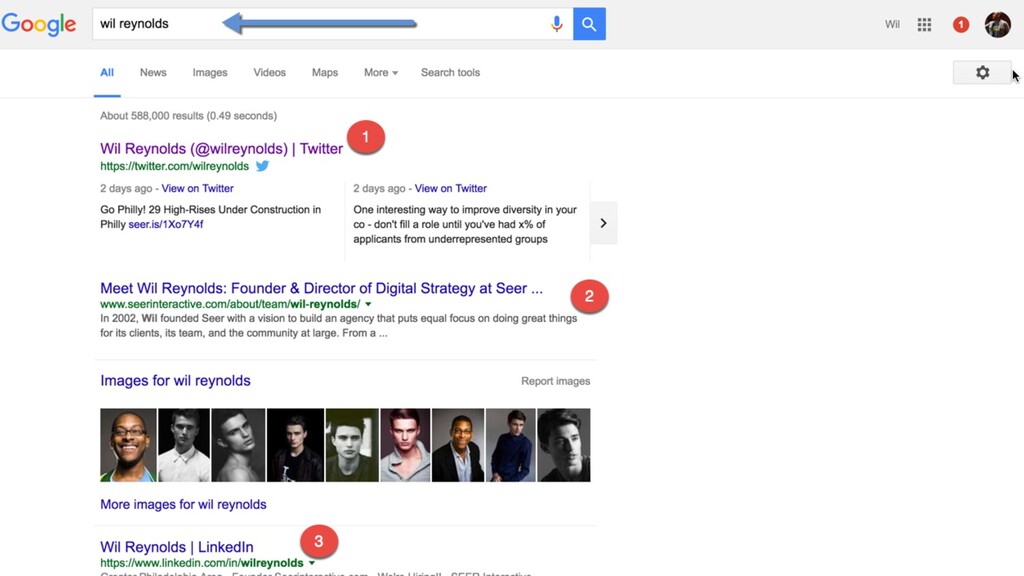Click 'More images for wil reynolds'
This screenshot has width=1024, height=576.
(183, 504)
